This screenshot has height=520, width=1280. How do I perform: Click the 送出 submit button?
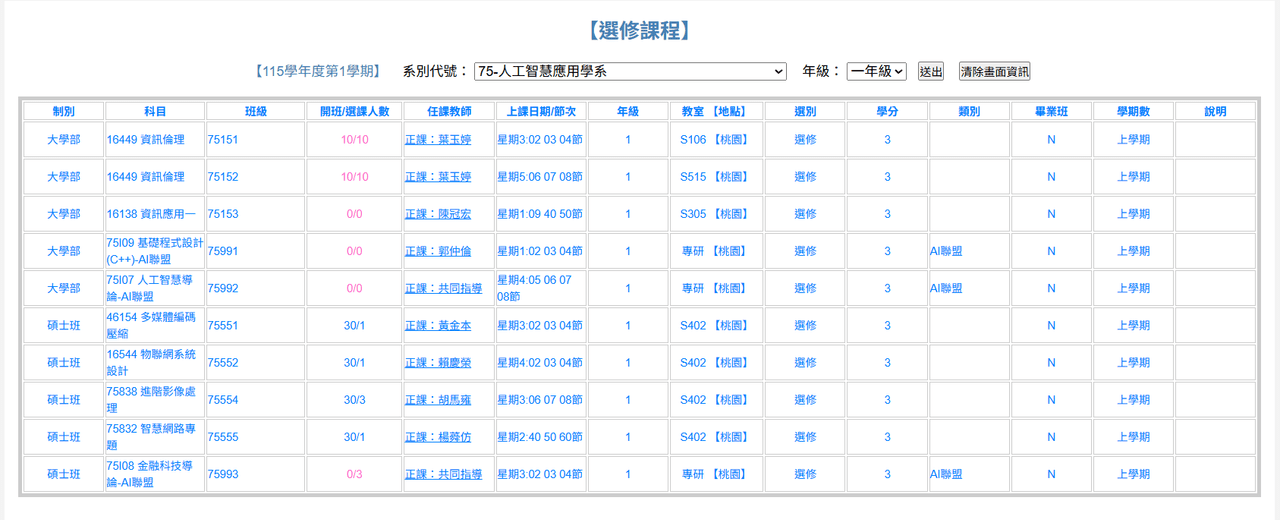[931, 71]
